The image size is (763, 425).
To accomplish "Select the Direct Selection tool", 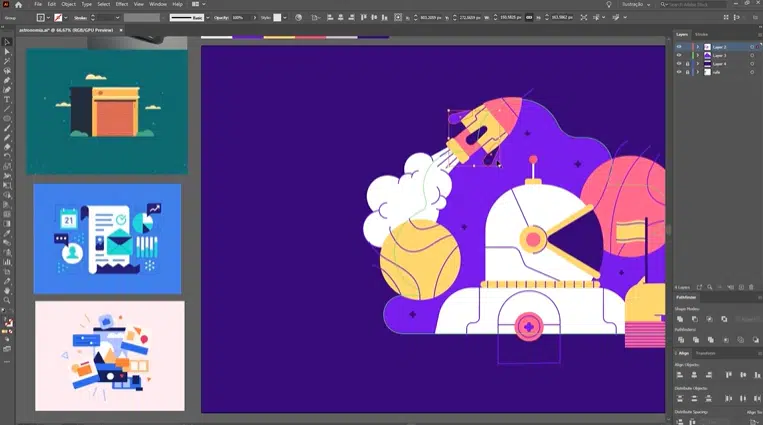I will 7,51.
